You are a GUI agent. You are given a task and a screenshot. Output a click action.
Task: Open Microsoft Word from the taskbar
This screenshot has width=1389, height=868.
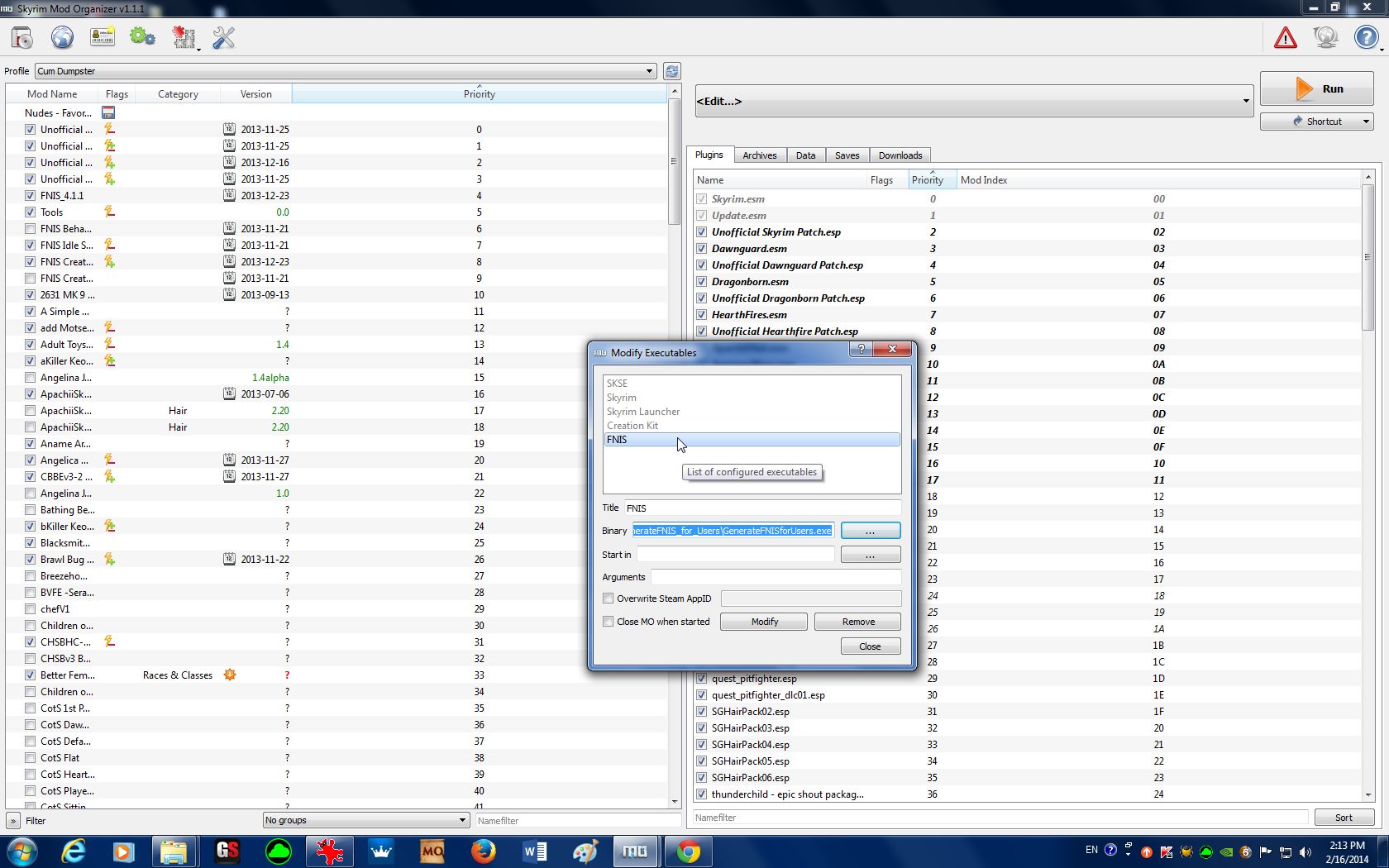click(x=535, y=851)
